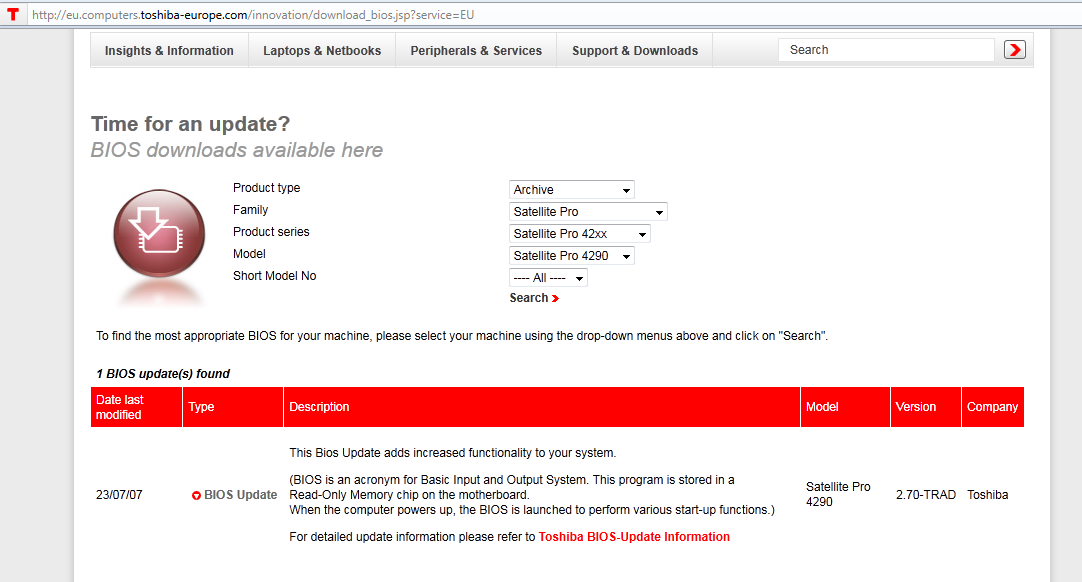Image resolution: width=1082 pixels, height=582 pixels.
Task: Open the Family dropdown showing Satellite Pro
Action: (x=588, y=212)
